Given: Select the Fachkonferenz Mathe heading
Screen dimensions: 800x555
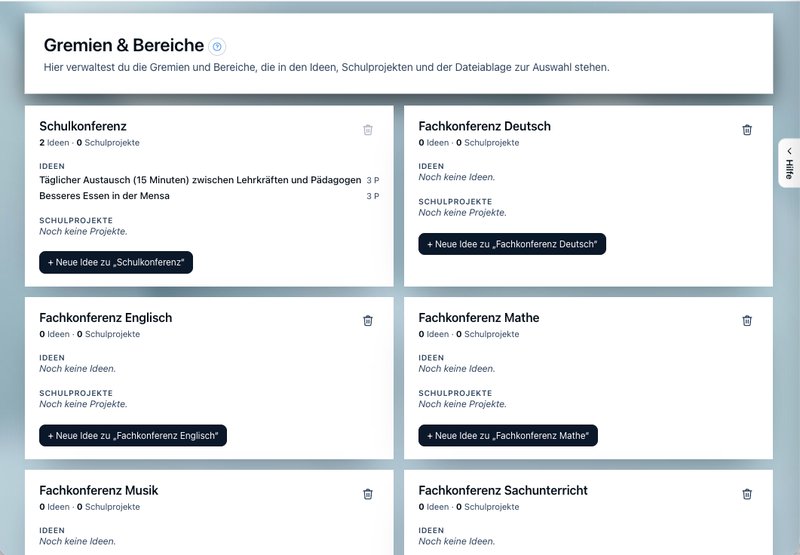Looking at the screenshot, I should point(479,317).
